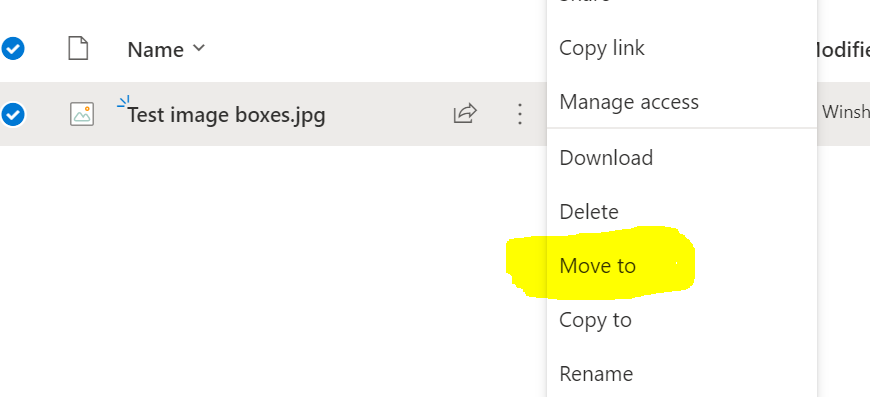Uncheck the select-all checkbox in the header
The width and height of the screenshot is (870, 397).
coord(12,48)
